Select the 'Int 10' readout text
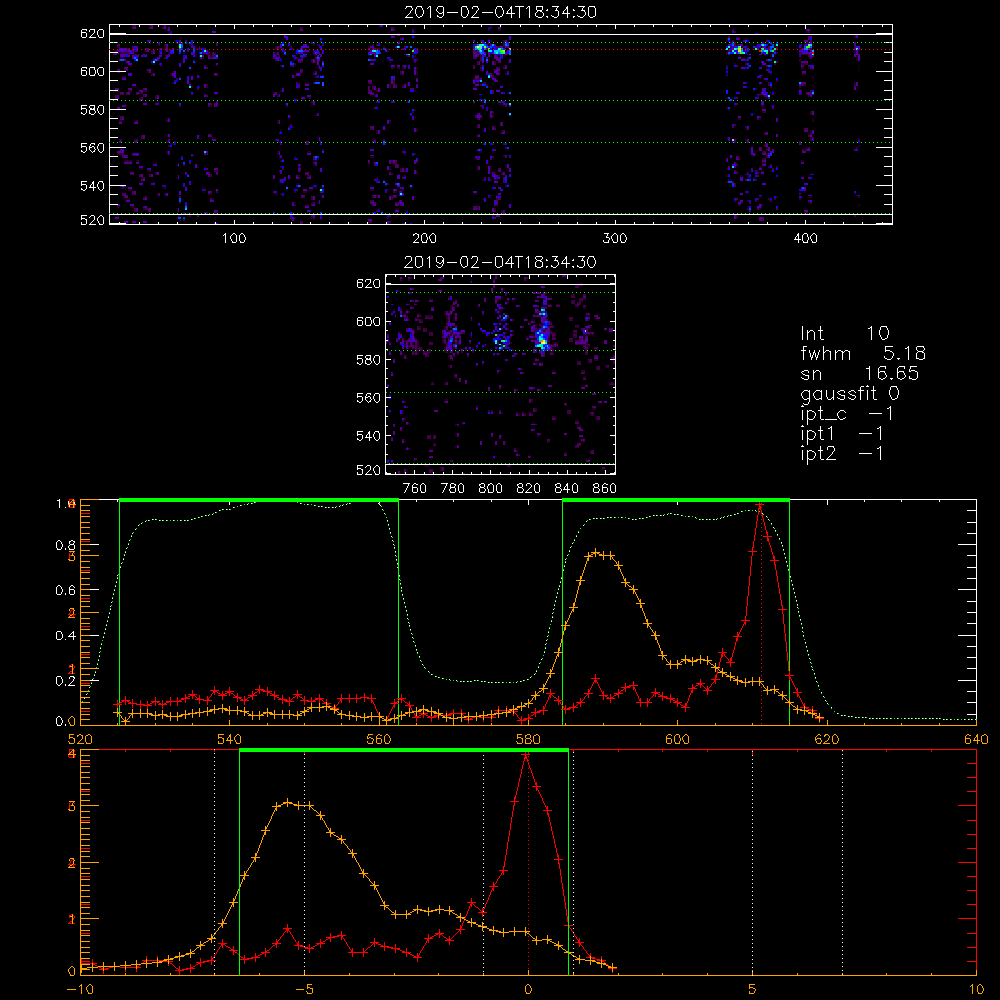This screenshot has width=1000, height=1000. point(844,334)
